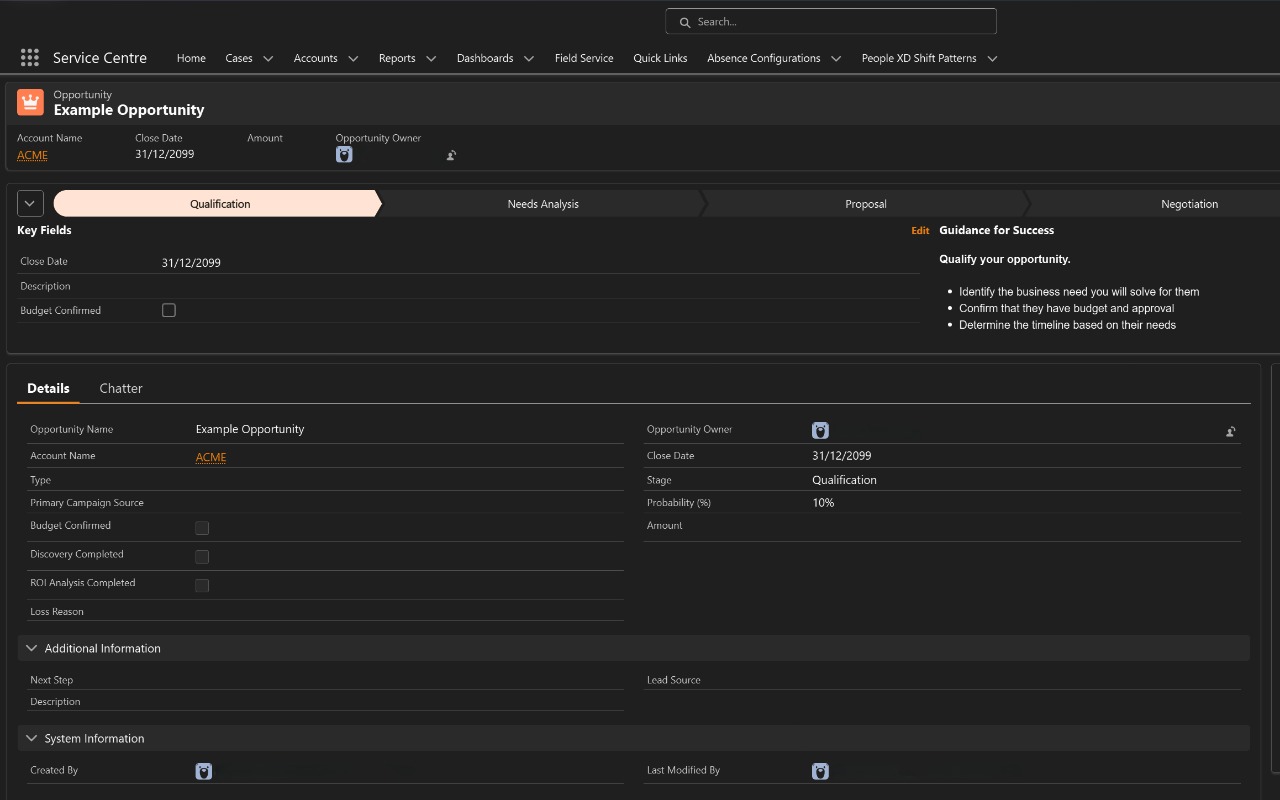Click ACME account link in Details
Image resolution: width=1280 pixels, height=800 pixels.
point(211,457)
